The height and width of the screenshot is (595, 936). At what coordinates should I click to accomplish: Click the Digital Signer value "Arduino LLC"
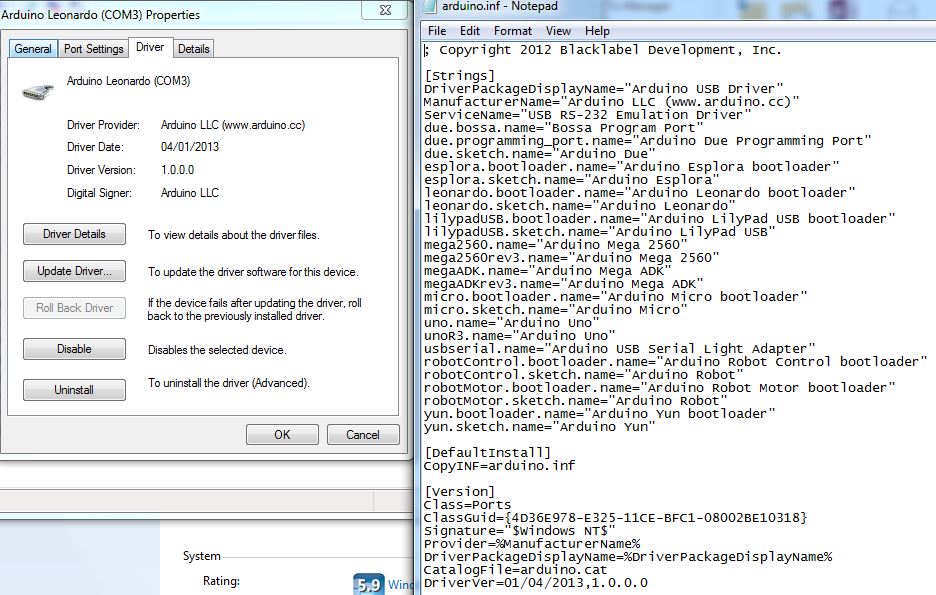(190, 193)
